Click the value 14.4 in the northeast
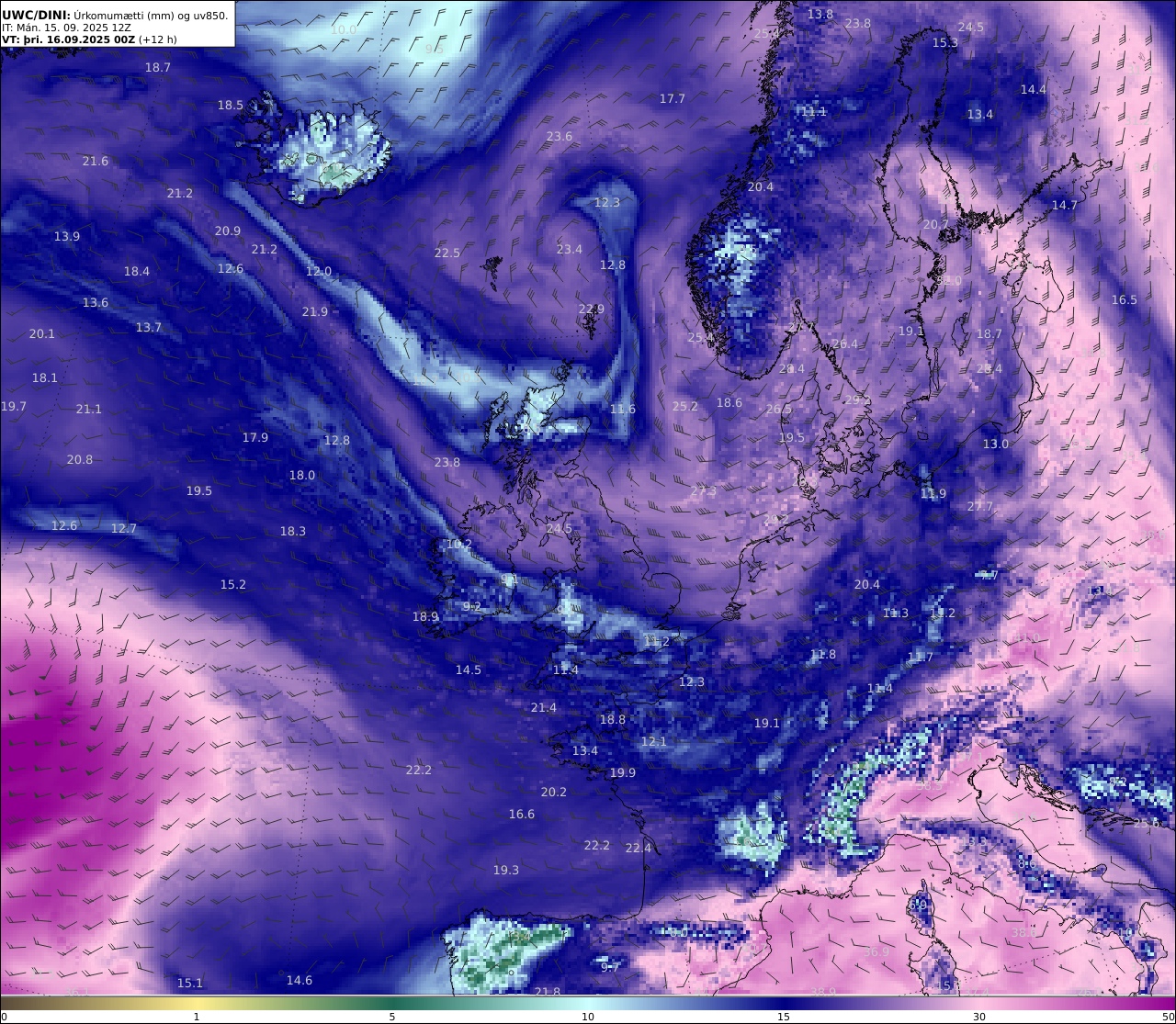Image resolution: width=1176 pixels, height=1024 pixels. 1034,90
